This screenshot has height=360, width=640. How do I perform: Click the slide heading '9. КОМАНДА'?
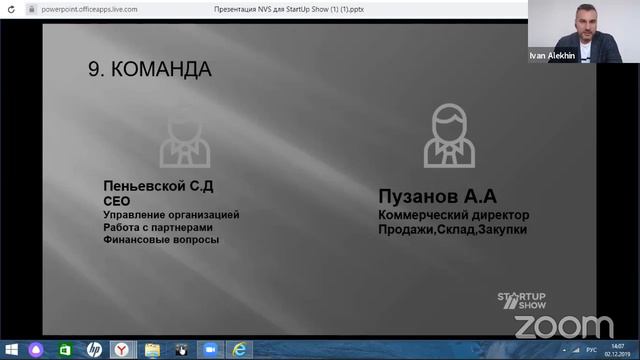click(150, 69)
